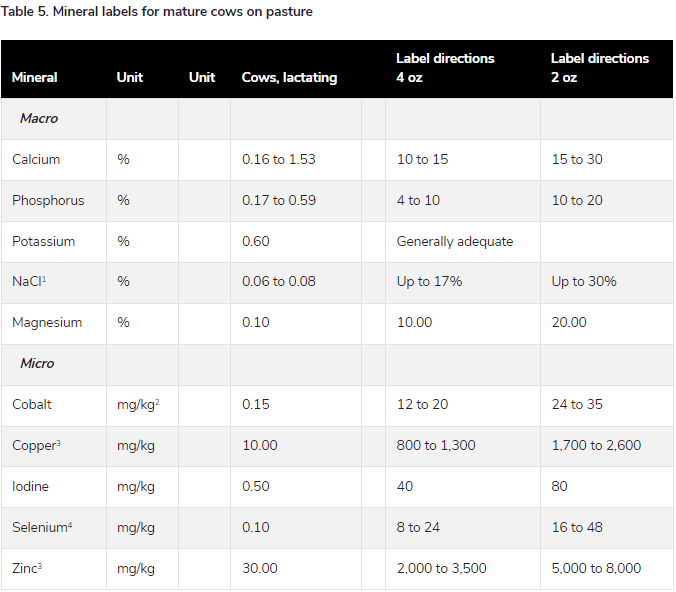The image size is (676, 592).
Task: Select the Iodine row name cell
Action: pyautogui.click(x=30, y=487)
